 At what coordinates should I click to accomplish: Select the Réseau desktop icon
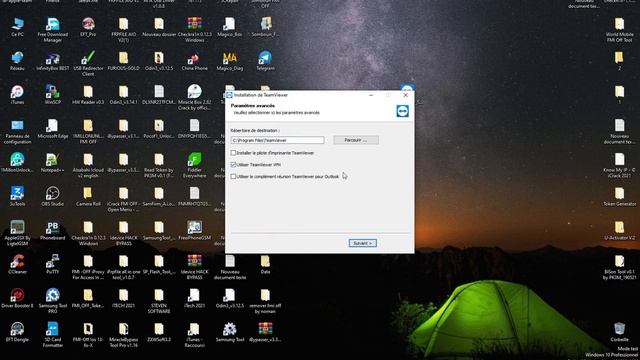tap(17, 62)
